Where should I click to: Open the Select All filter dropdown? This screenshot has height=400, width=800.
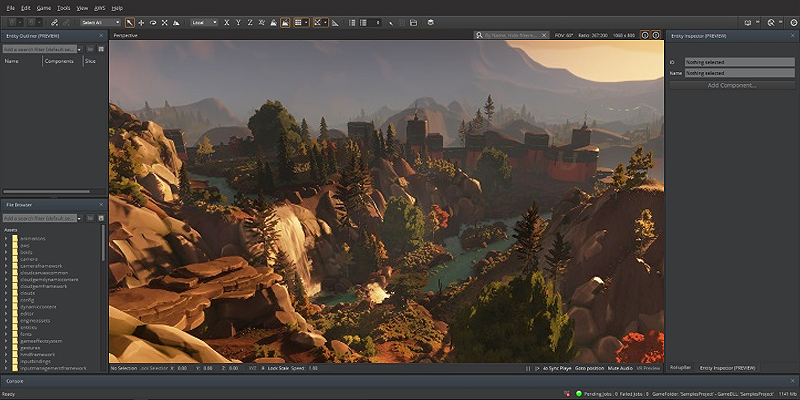point(101,22)
